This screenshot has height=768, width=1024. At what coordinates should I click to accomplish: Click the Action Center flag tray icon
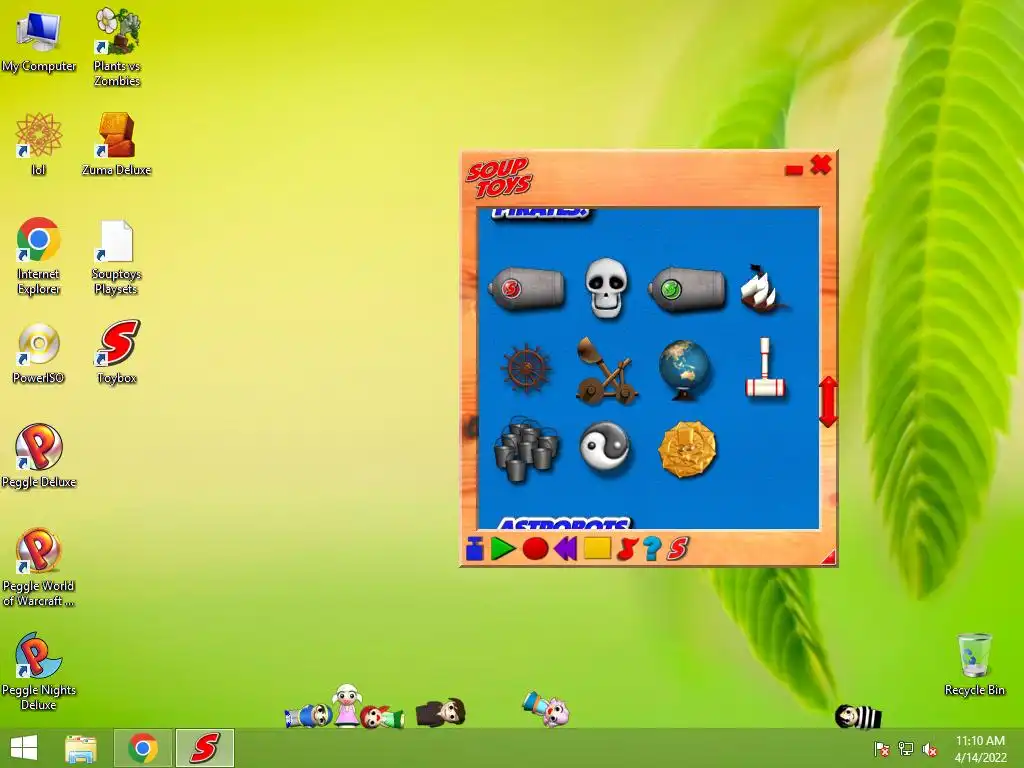[x=882, y=749]
